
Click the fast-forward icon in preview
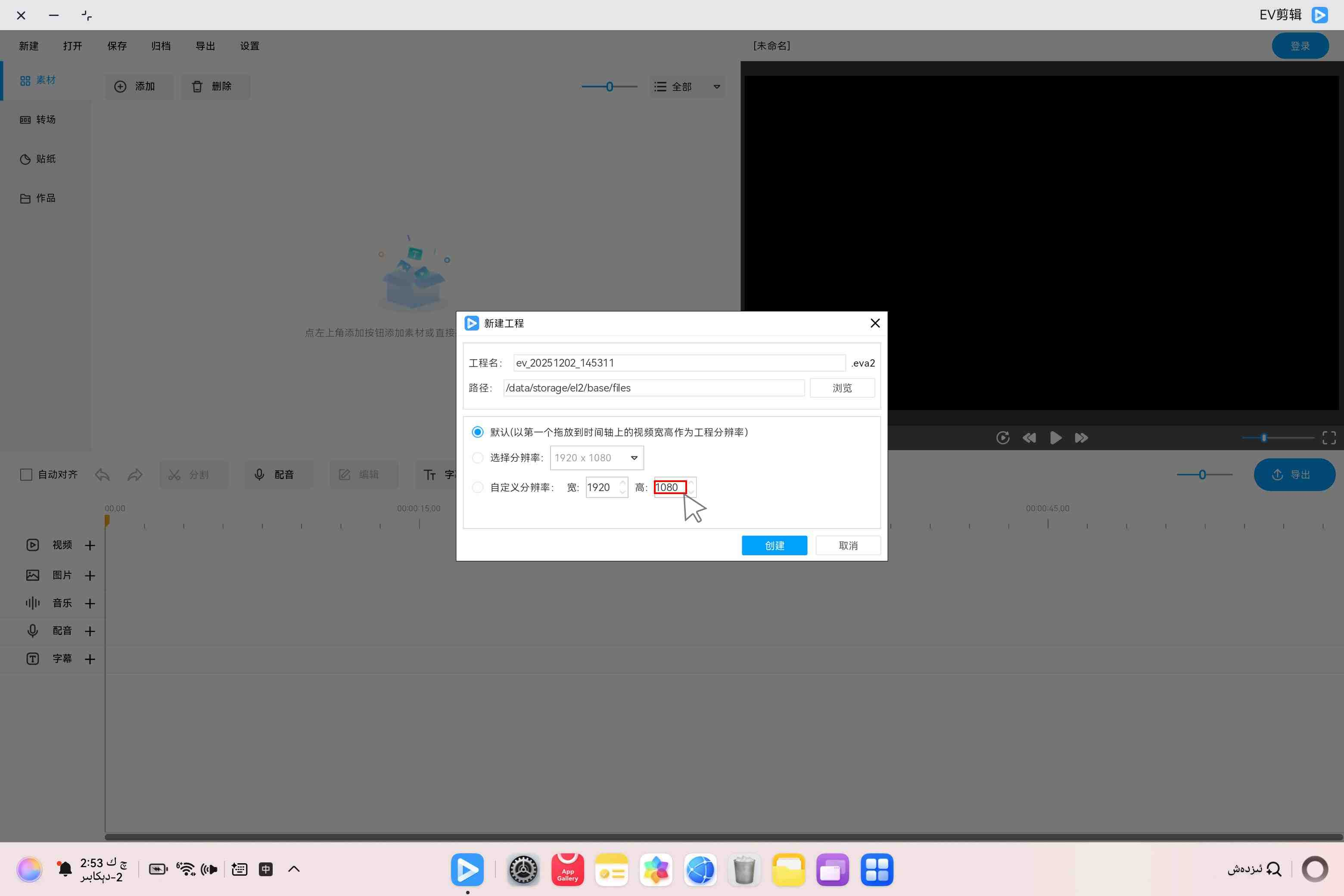point(1081,438)
